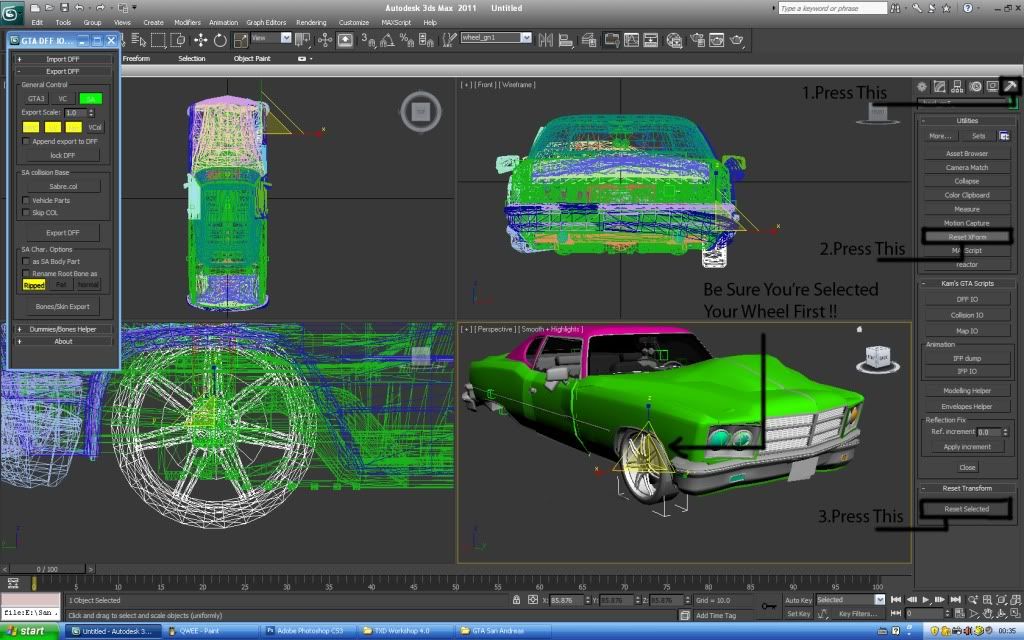The image size is (1024, 640).
Task: Open the Utilities panel hammer tab
Action: pyautogui.click(x=1010, y=86)
